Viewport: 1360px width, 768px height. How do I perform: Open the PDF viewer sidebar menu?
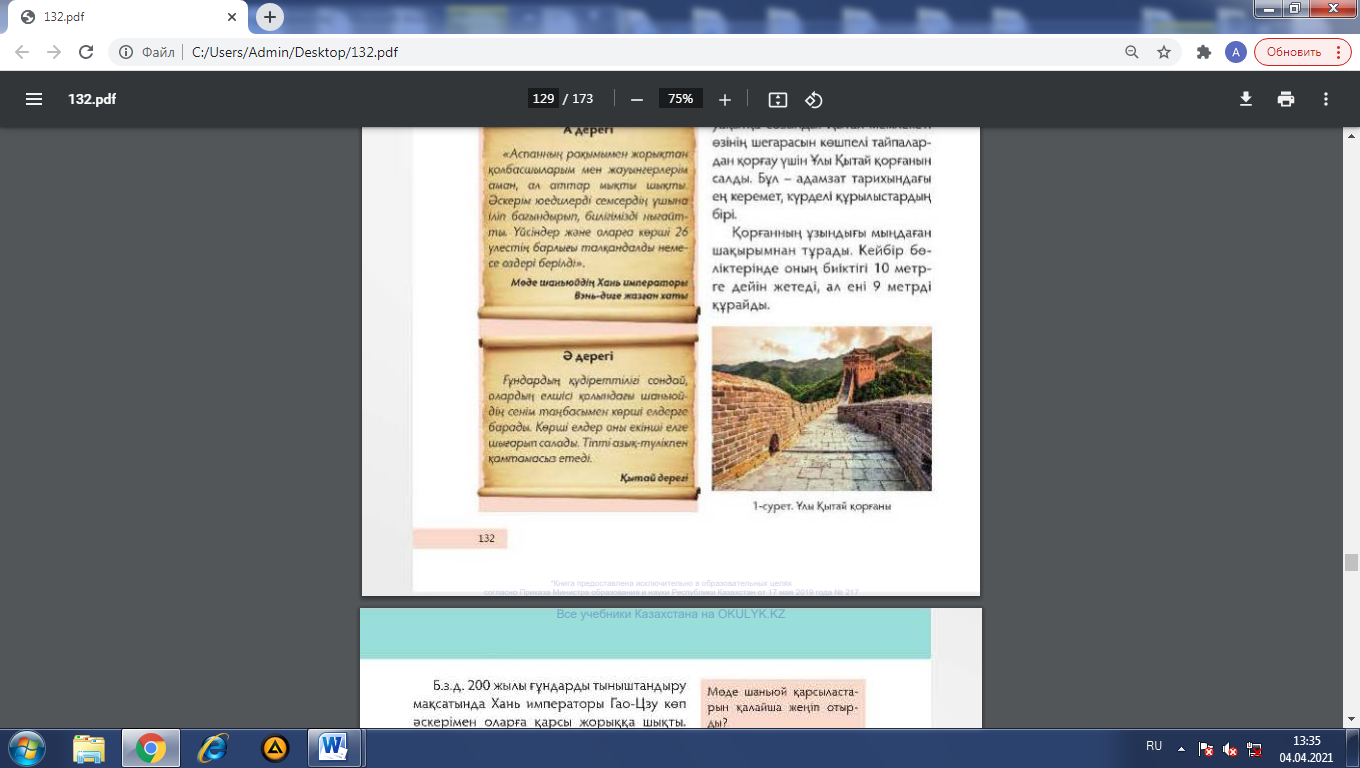tap(34, 99)
